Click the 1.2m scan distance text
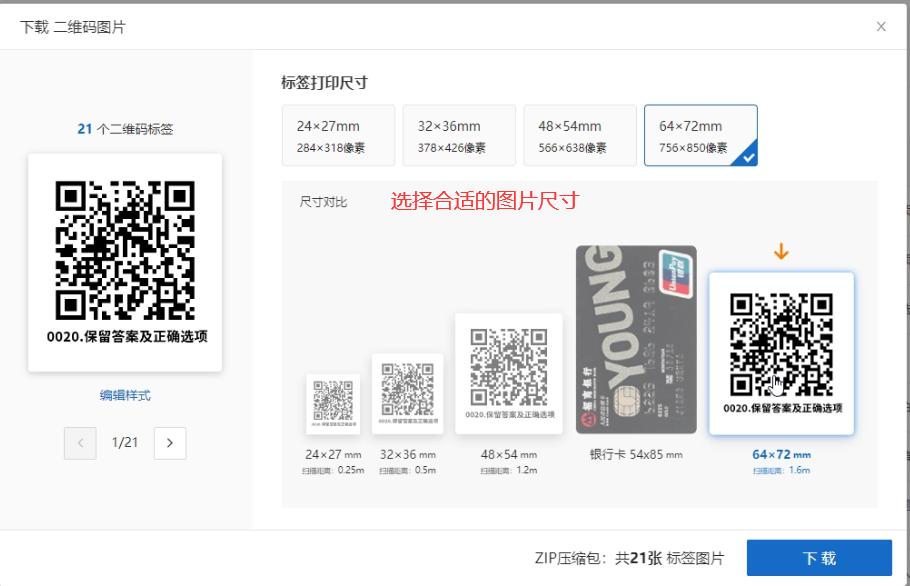This screenshot has height=586, width=910. [x=509, y=470]
